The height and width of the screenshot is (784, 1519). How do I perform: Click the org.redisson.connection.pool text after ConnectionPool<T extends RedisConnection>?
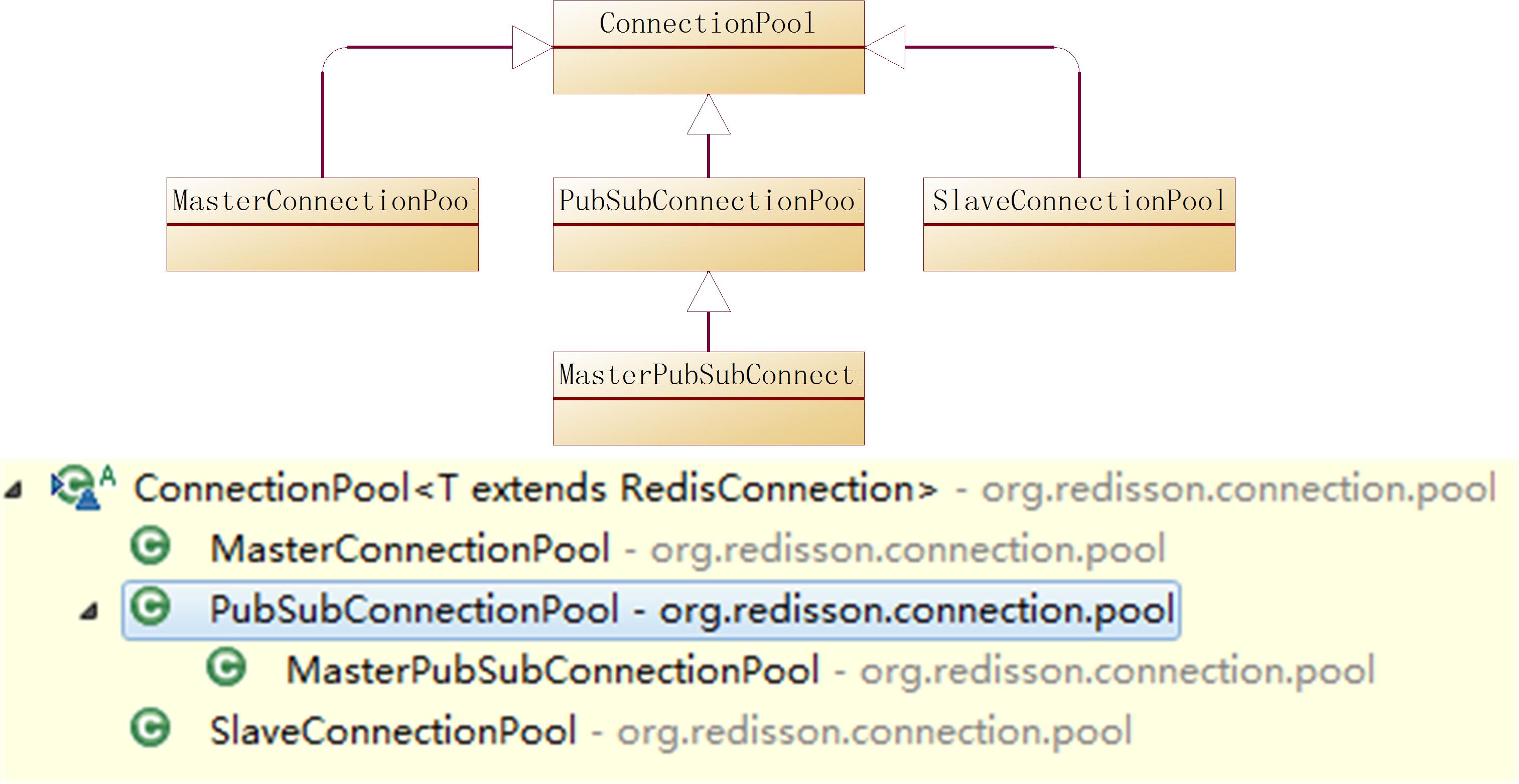point(1239,490)
